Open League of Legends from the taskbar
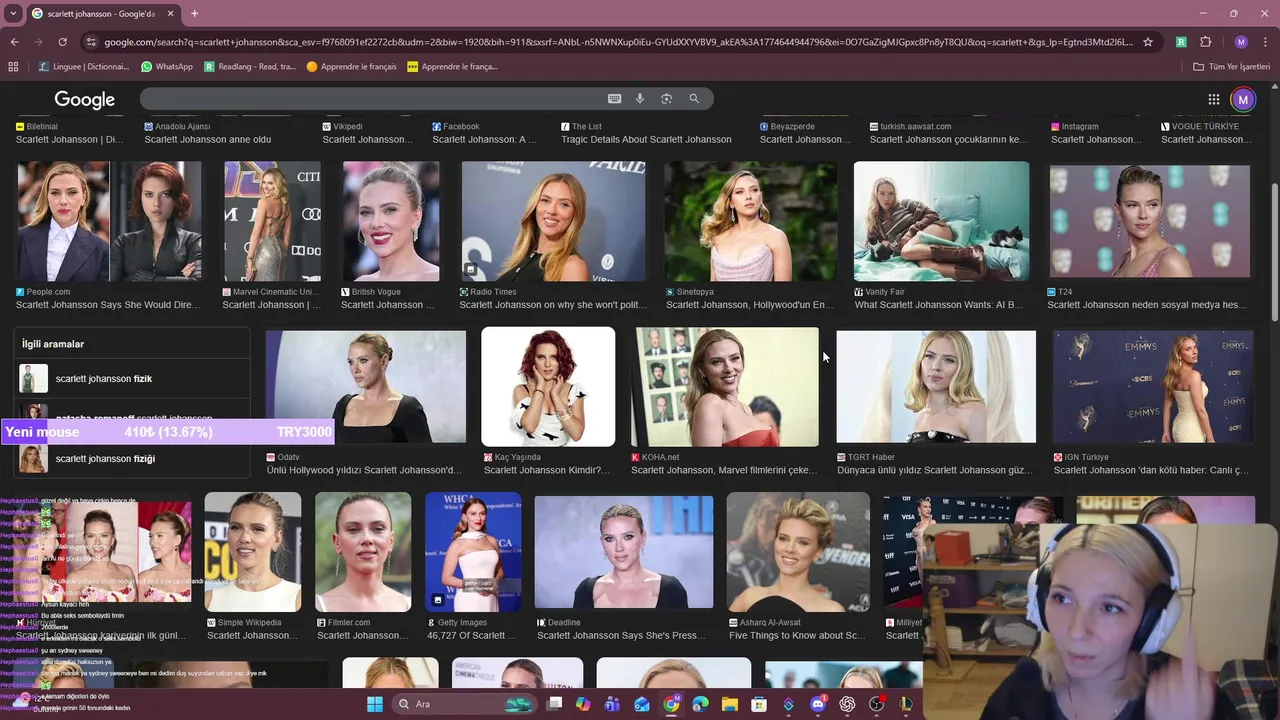Screen dimensions: 1280x720 coord(906,704)
